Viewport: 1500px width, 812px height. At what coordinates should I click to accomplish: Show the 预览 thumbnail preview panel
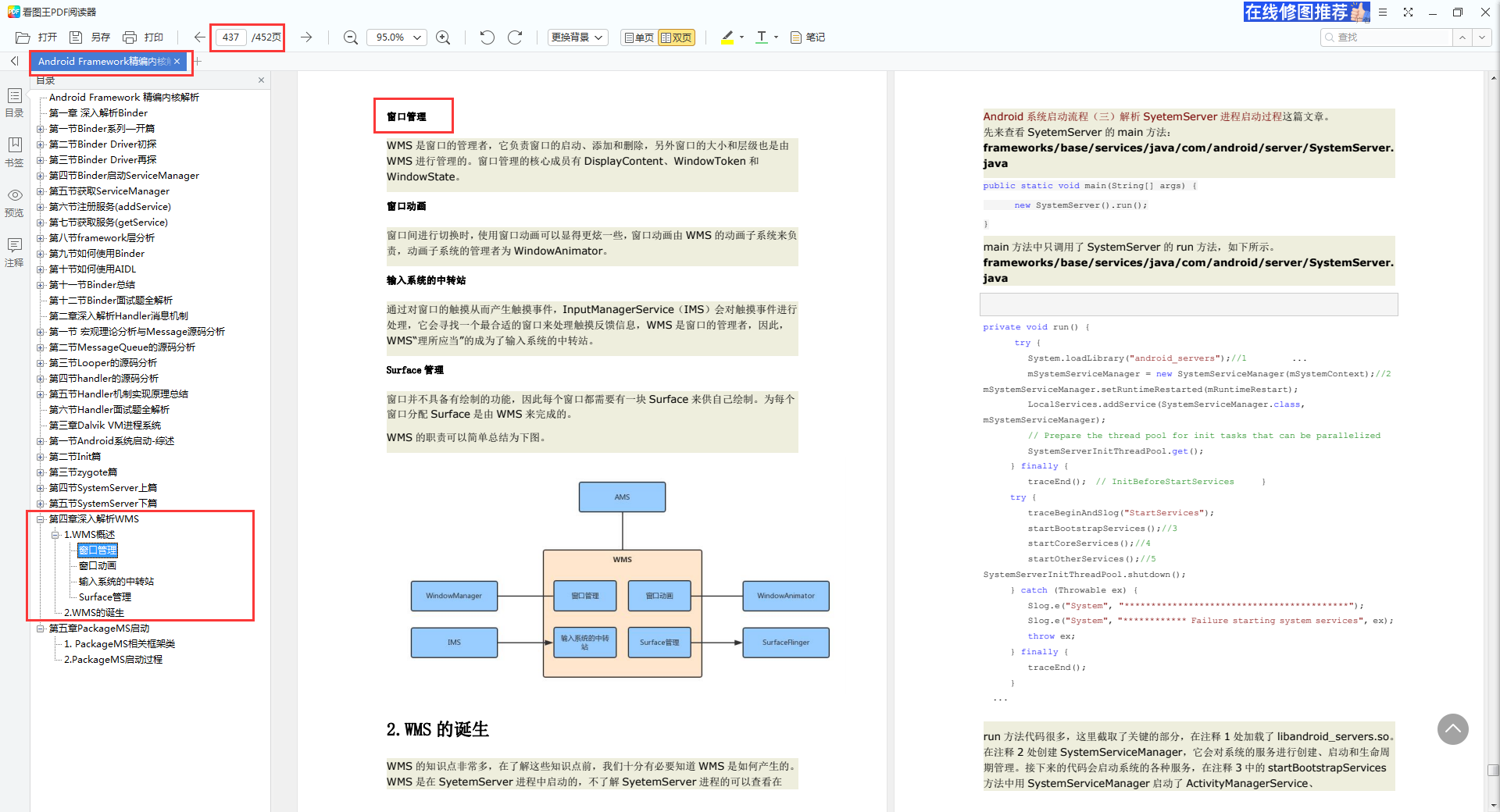(x=14, y=202)
